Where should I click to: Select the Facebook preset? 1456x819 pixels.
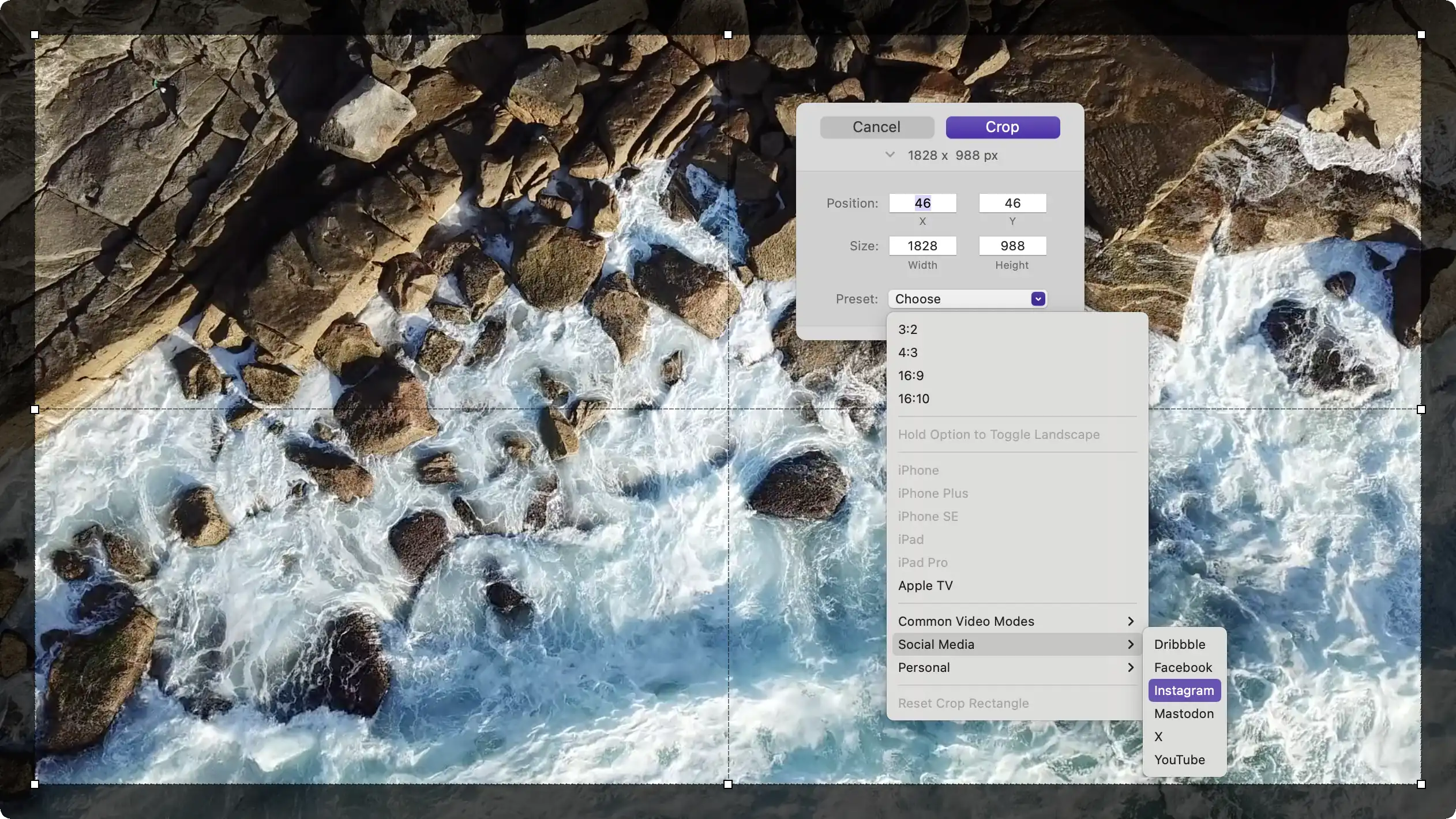point(1183,667)
